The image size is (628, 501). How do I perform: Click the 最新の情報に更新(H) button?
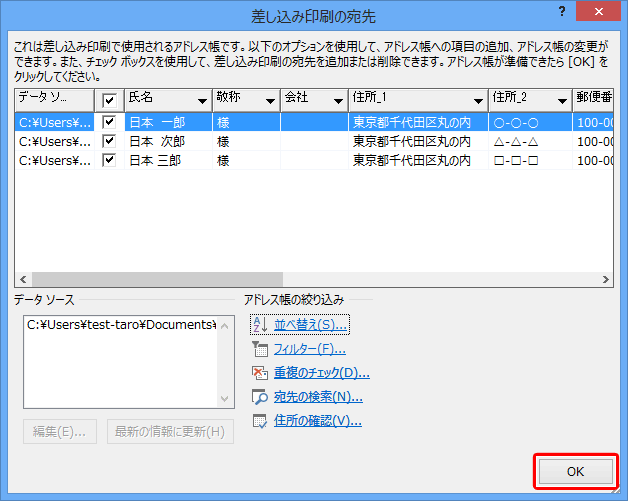point(170,431)
